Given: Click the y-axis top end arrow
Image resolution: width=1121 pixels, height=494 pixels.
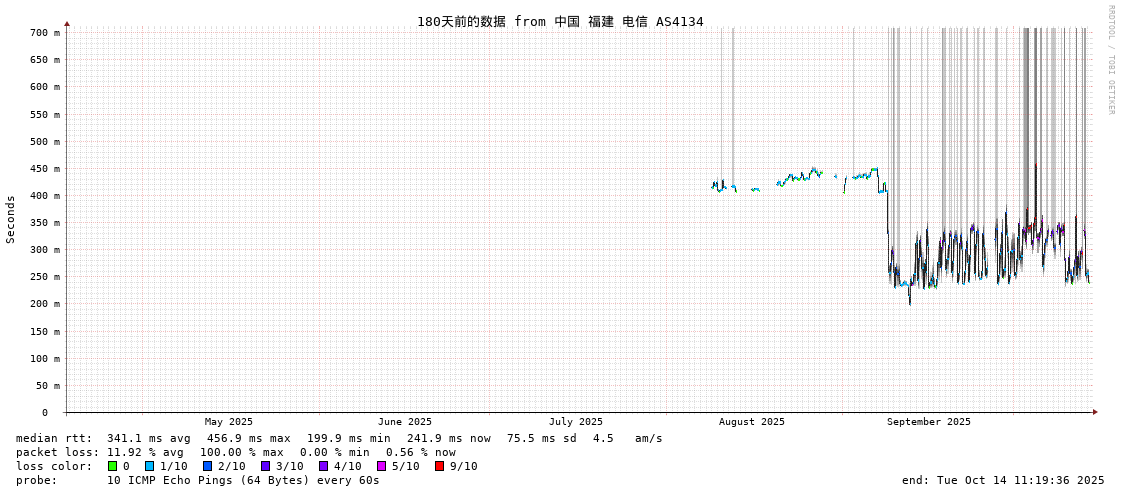Looking at the screenshot, I should click(x=67, y=23).
